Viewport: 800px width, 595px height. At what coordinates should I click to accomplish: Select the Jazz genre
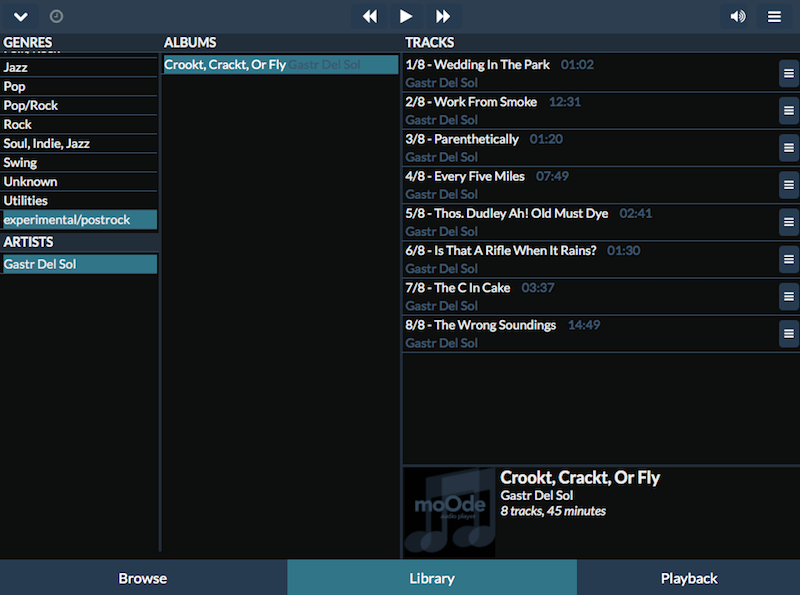coord(79,67)
